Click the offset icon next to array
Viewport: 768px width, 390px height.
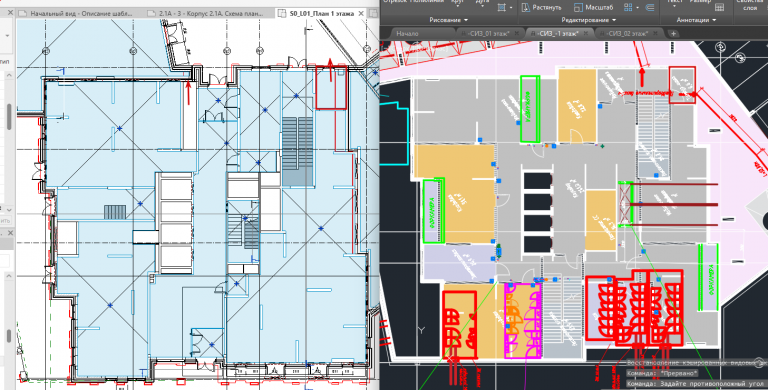650,7
